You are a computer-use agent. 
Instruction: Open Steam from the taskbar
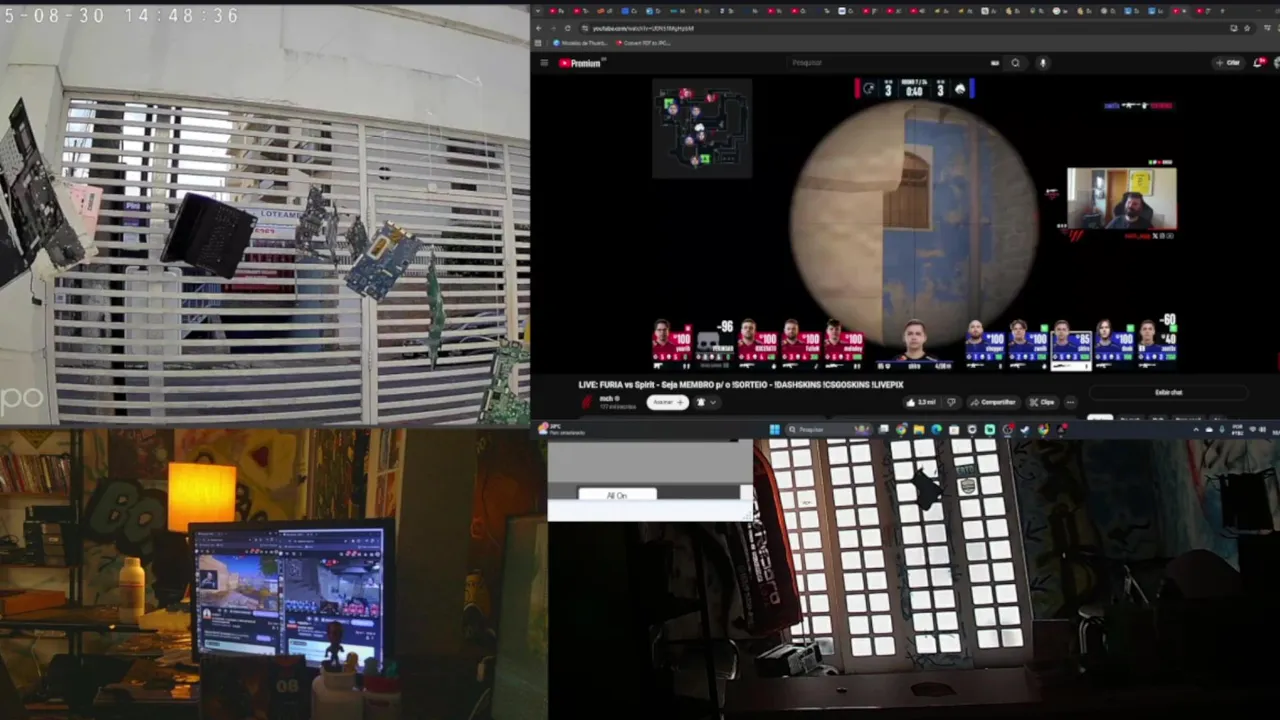1025,429
